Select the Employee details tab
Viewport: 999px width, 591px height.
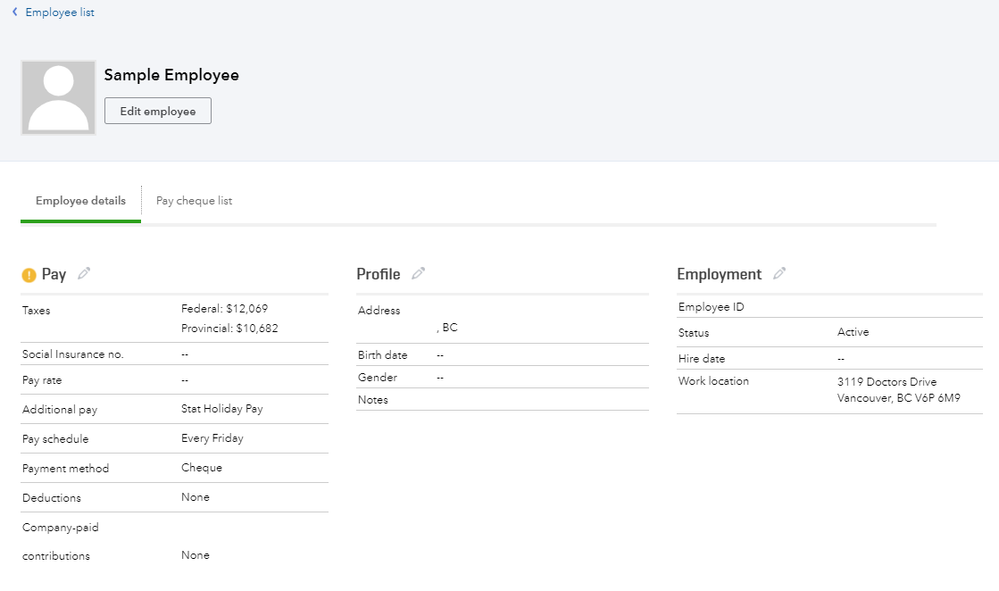pos(80,201)
